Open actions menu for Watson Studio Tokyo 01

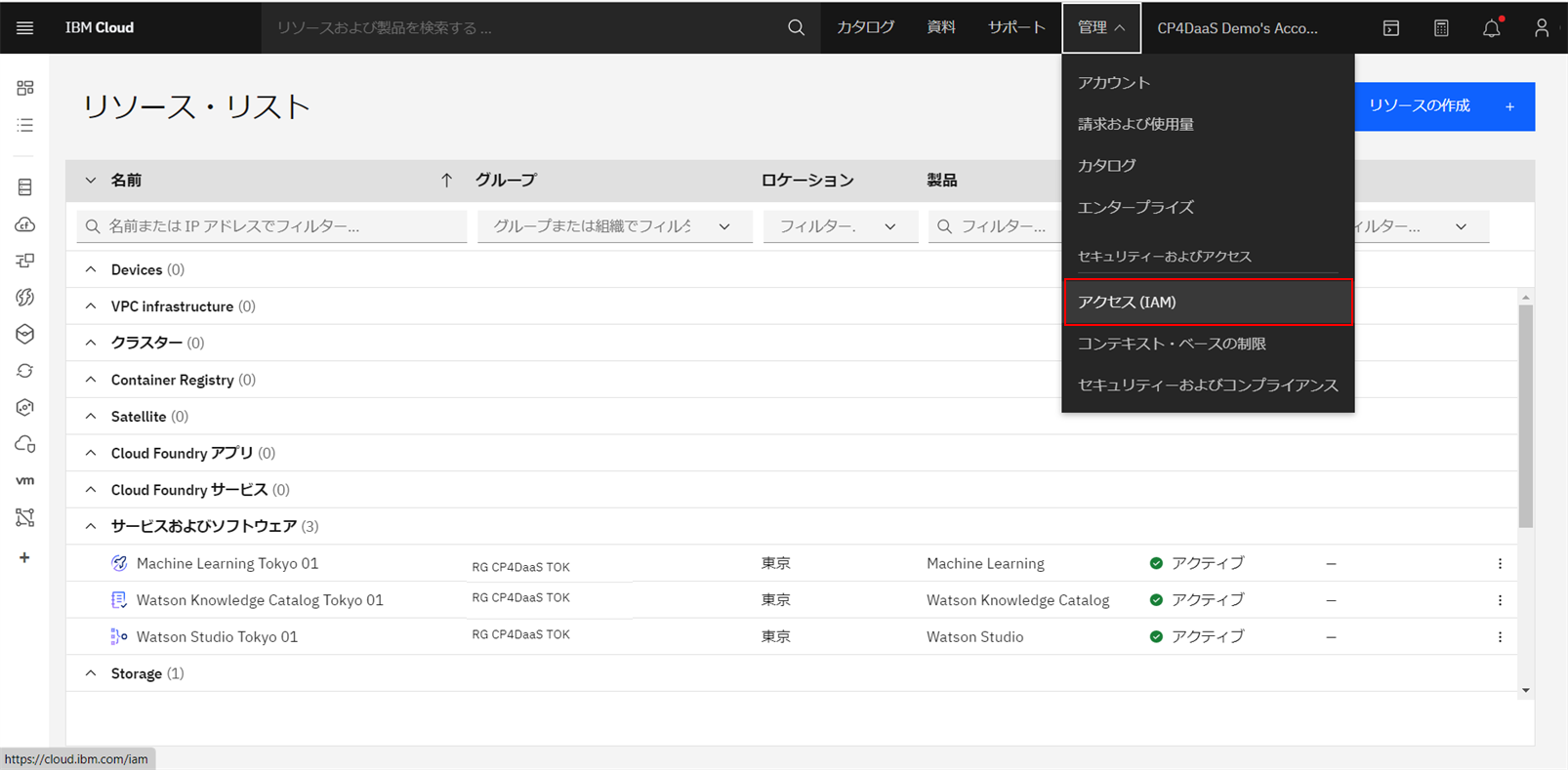pos(1500,636)
